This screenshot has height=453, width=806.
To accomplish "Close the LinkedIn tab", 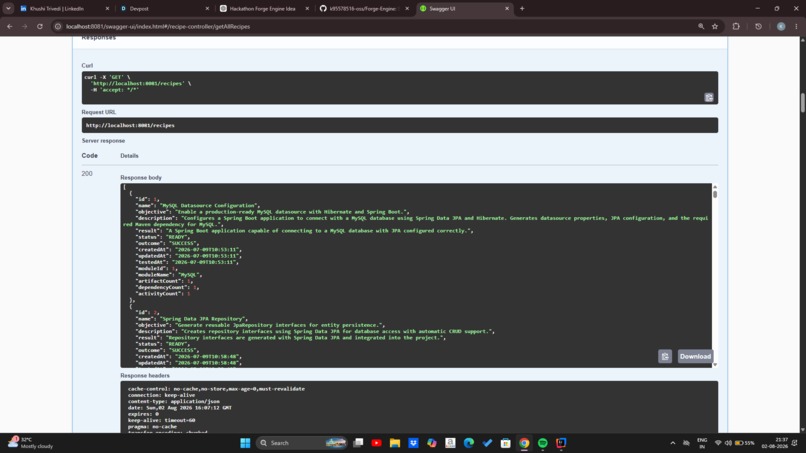I will (107, 8).
